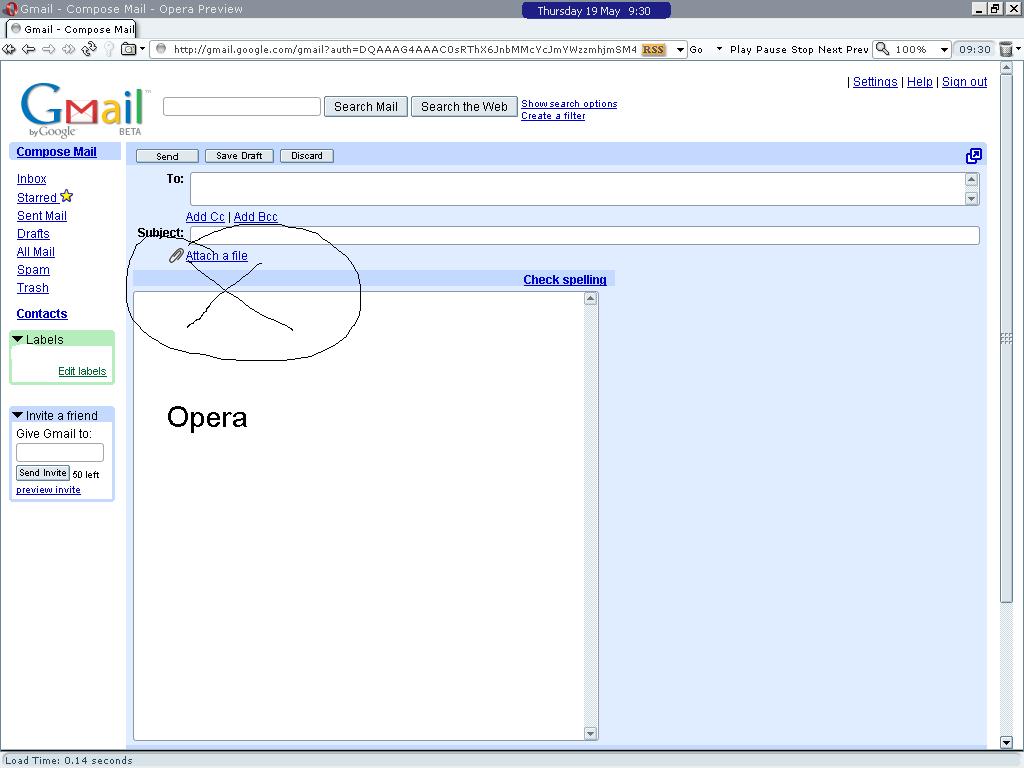Click Attach a file link

pos(217,256)
